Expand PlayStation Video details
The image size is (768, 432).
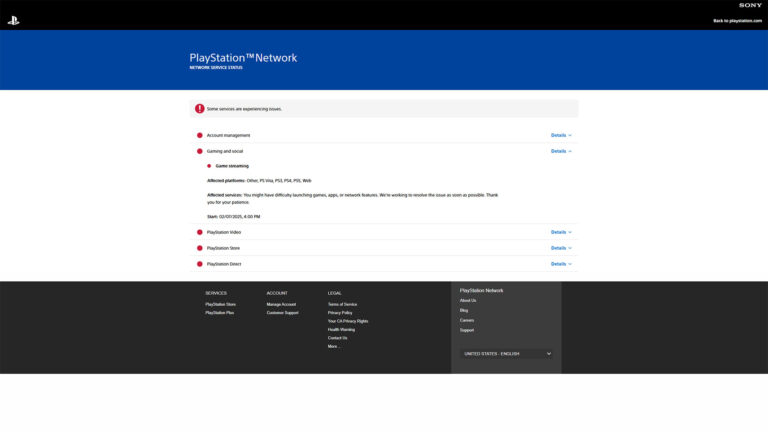pos(561,232)
